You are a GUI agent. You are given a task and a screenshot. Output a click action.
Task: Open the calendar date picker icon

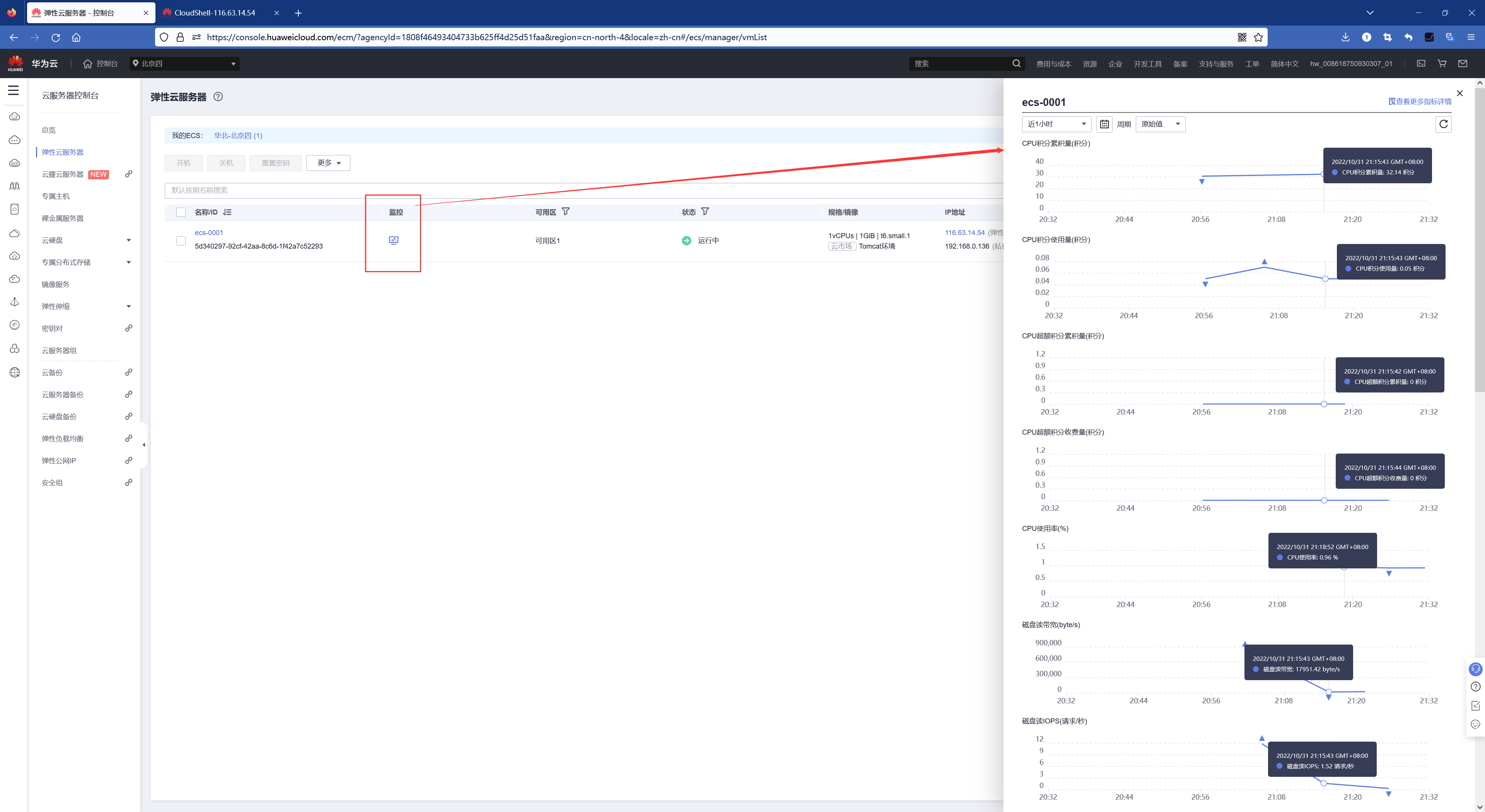tap(1104, 124)
